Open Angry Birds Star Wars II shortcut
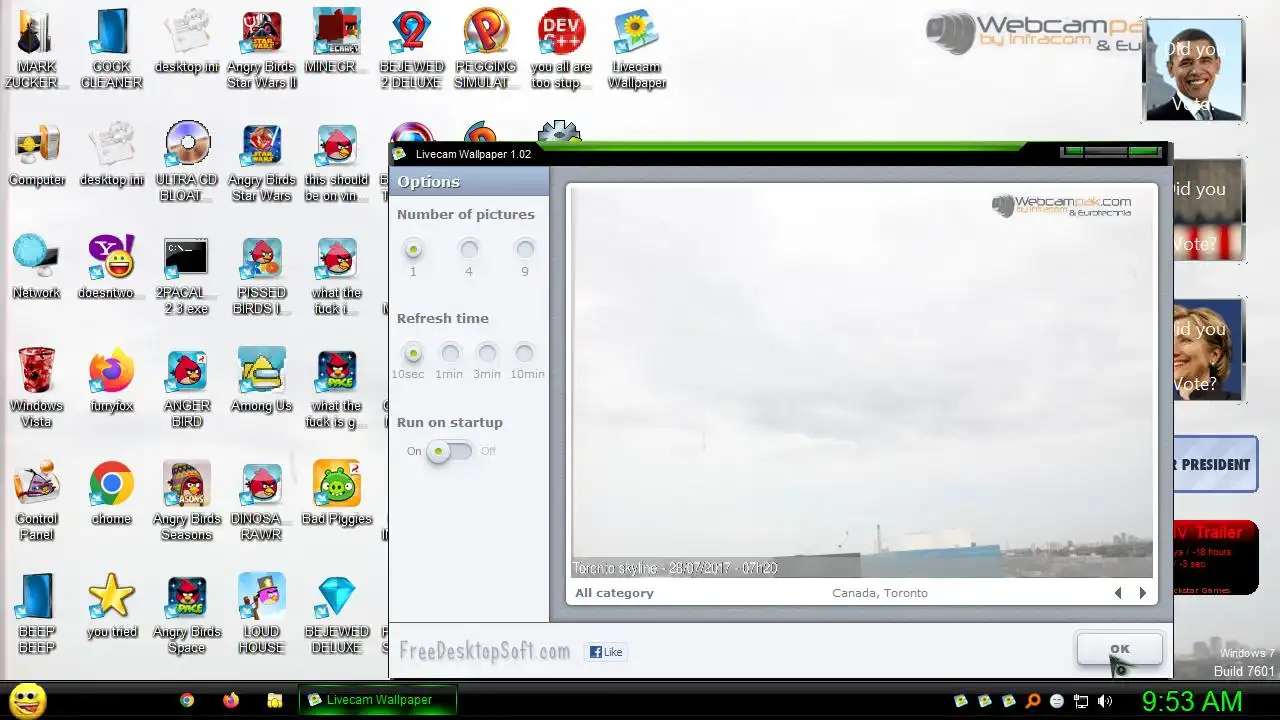 pos(261,48)
